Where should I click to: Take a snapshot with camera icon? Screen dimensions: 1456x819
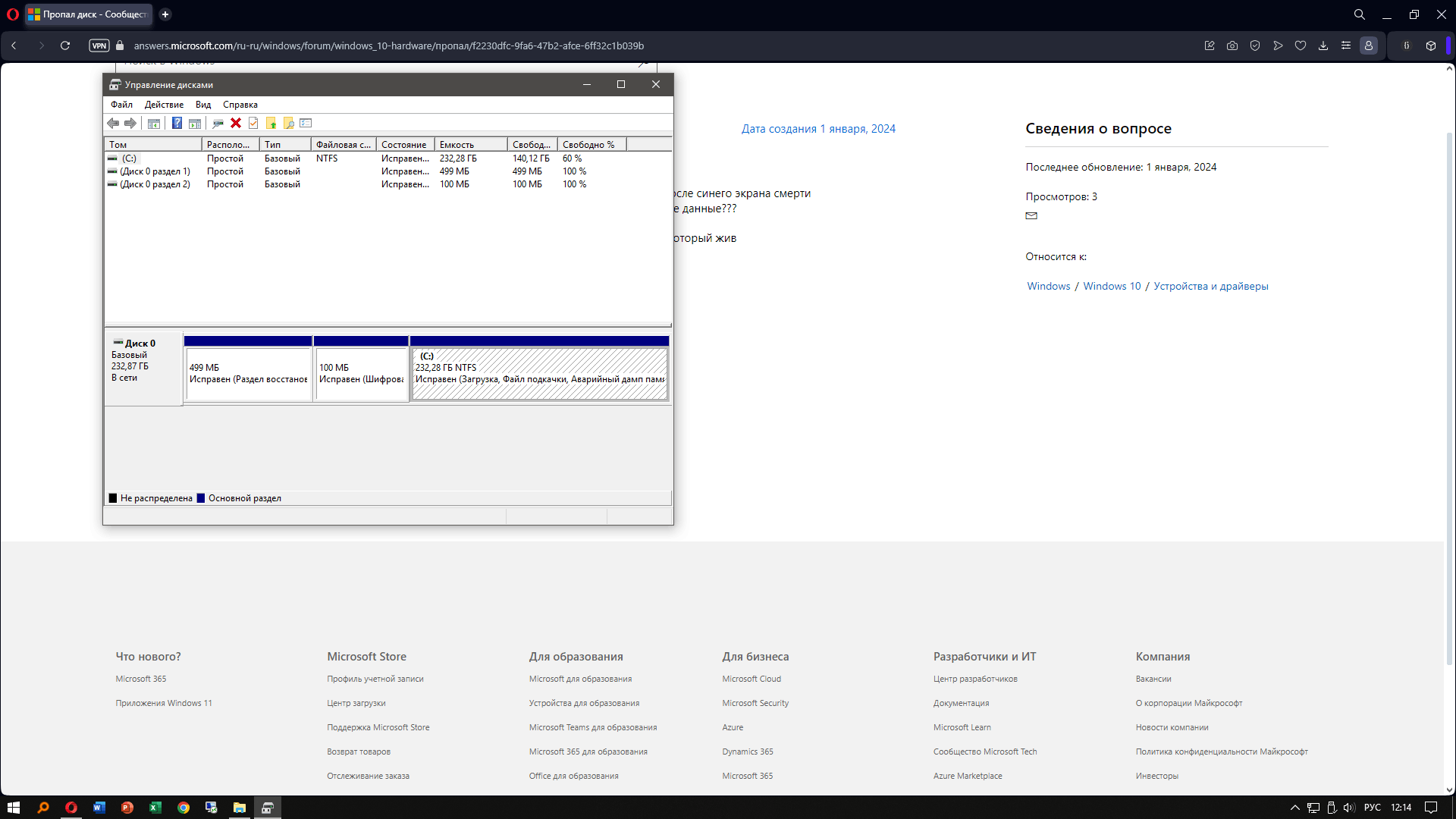click(x=1232, y=45)
